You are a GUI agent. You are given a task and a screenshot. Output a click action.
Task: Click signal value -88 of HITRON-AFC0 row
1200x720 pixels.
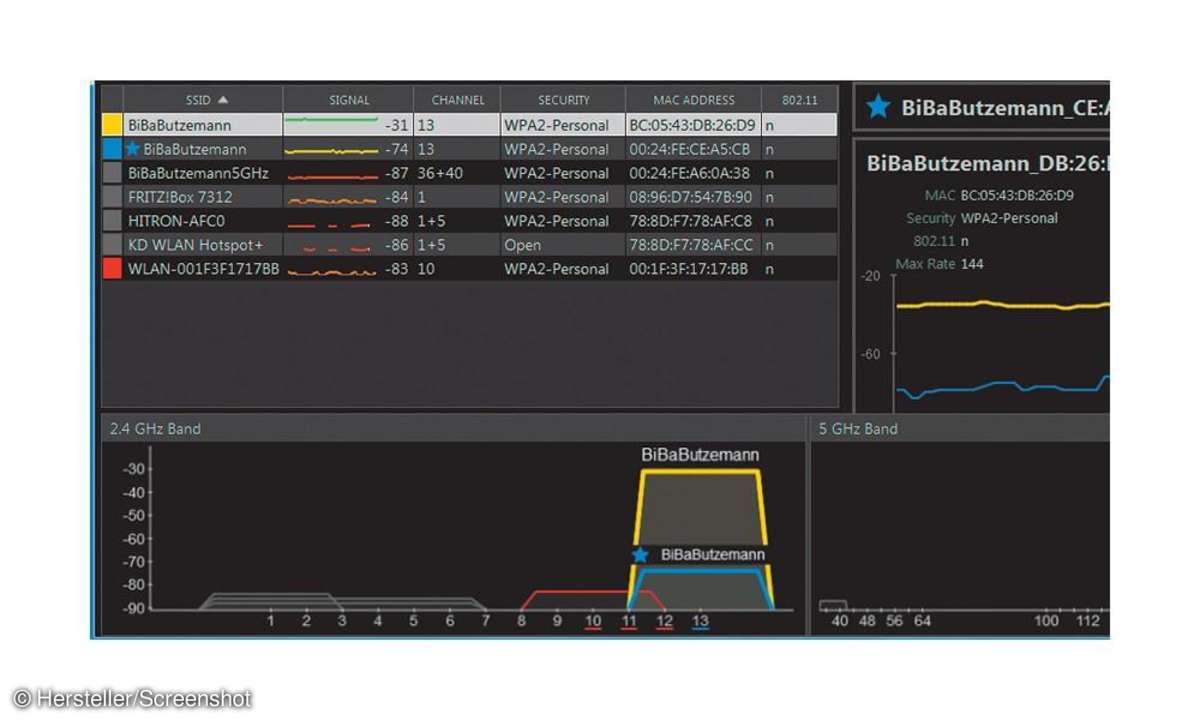click(396, 221)
